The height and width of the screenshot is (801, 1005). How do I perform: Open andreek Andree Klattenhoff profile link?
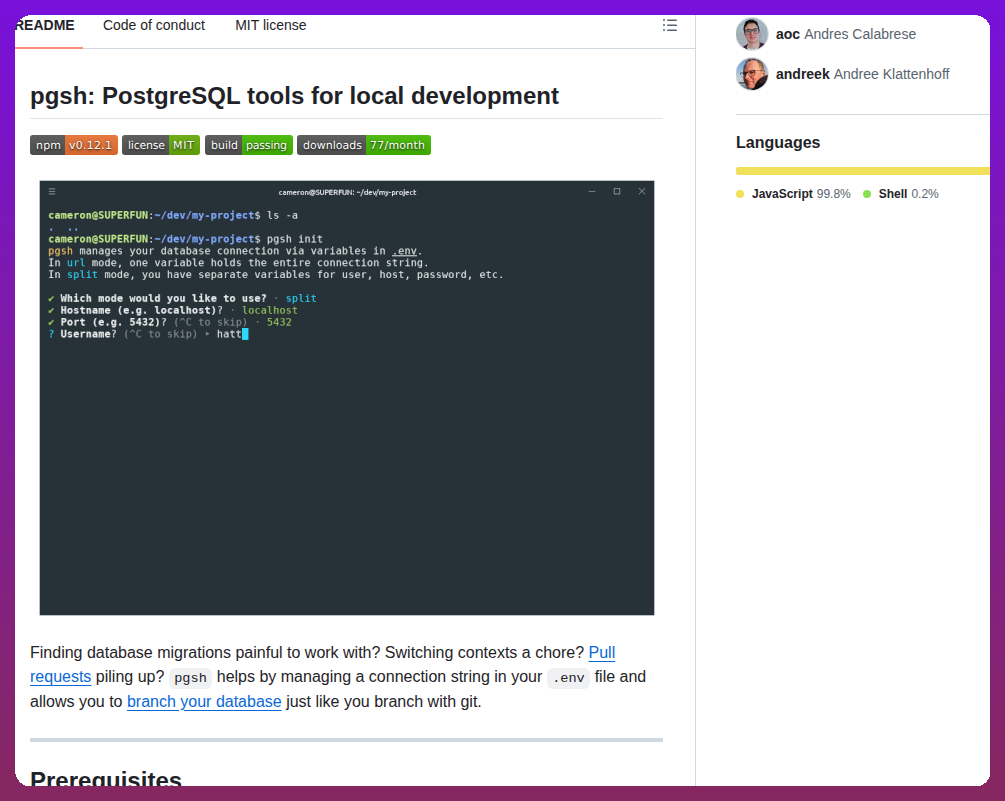[862, 74]
